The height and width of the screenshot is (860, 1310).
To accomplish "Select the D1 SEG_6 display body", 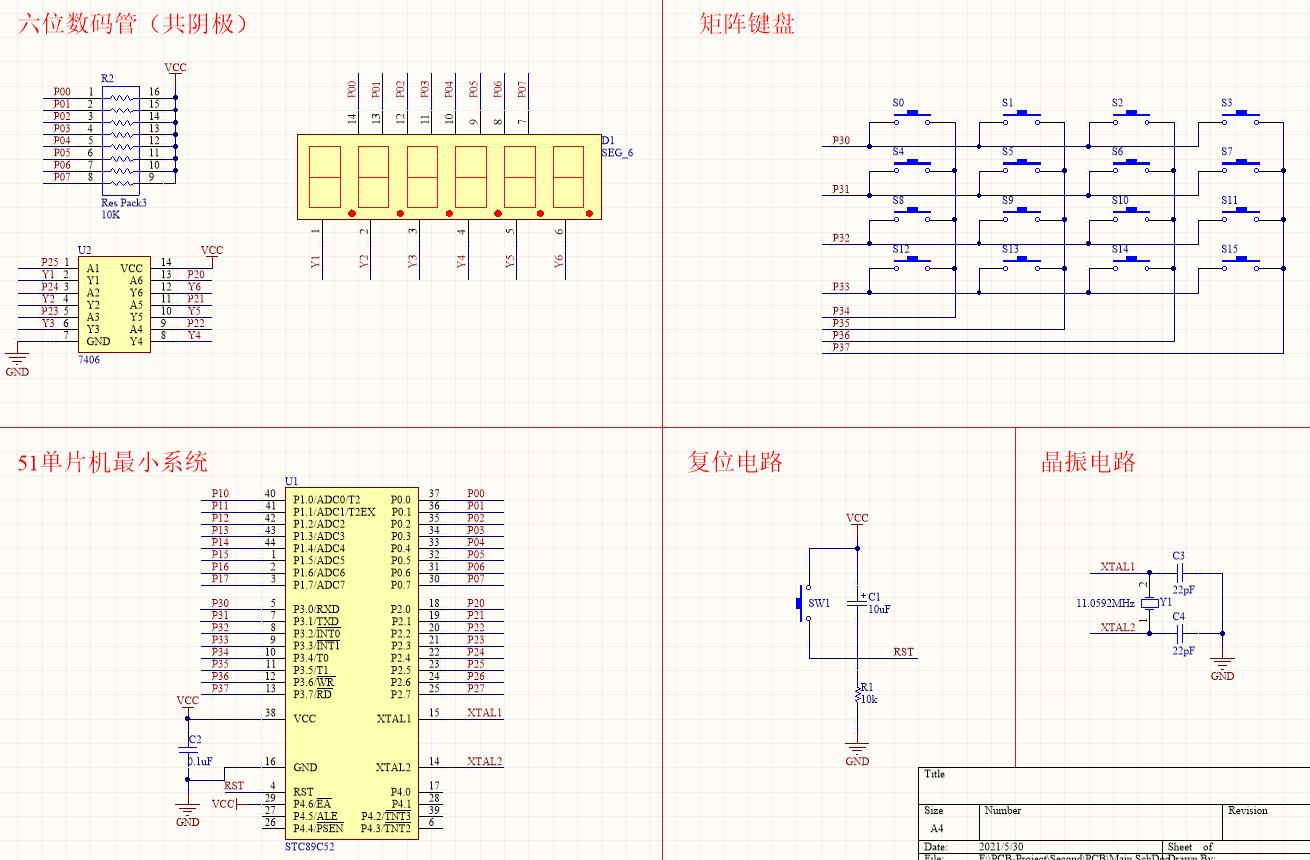I will [x=449, y=177].
